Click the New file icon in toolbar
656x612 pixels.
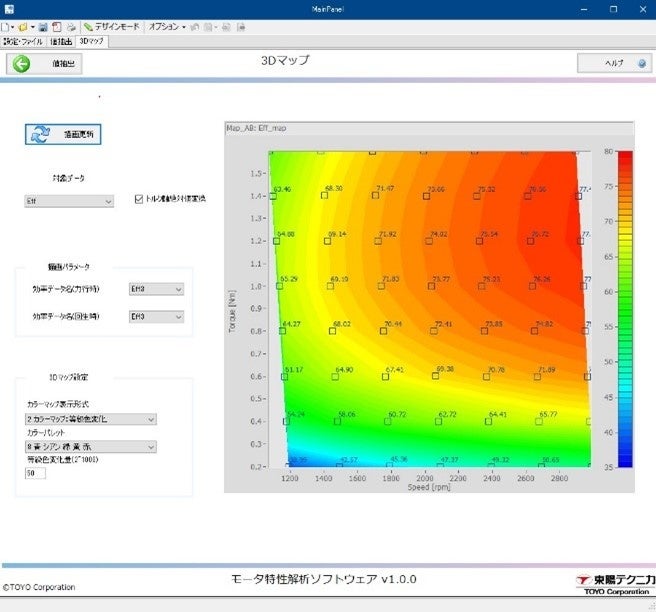[5, 27]
